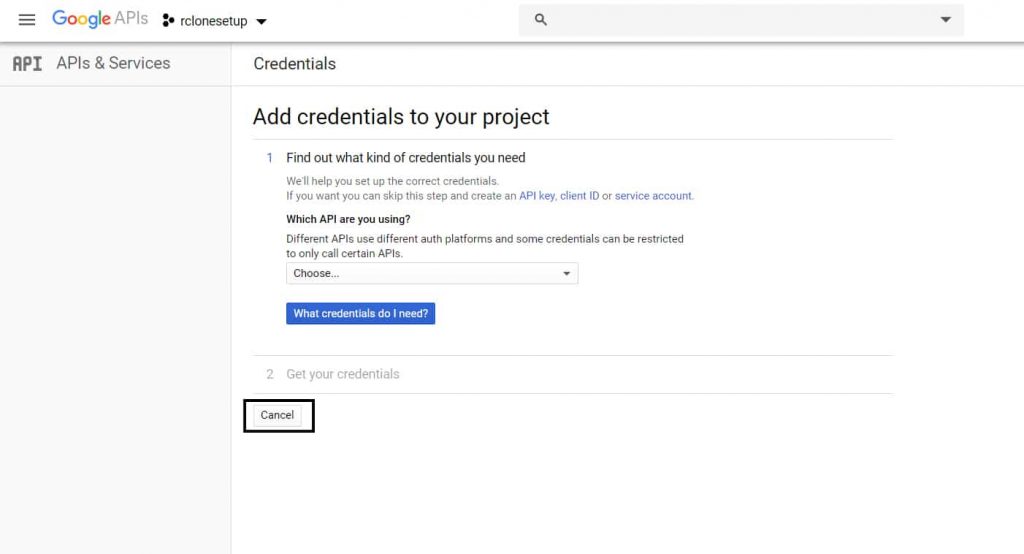
Task: Open the client ID link
Action: (579, 195)
